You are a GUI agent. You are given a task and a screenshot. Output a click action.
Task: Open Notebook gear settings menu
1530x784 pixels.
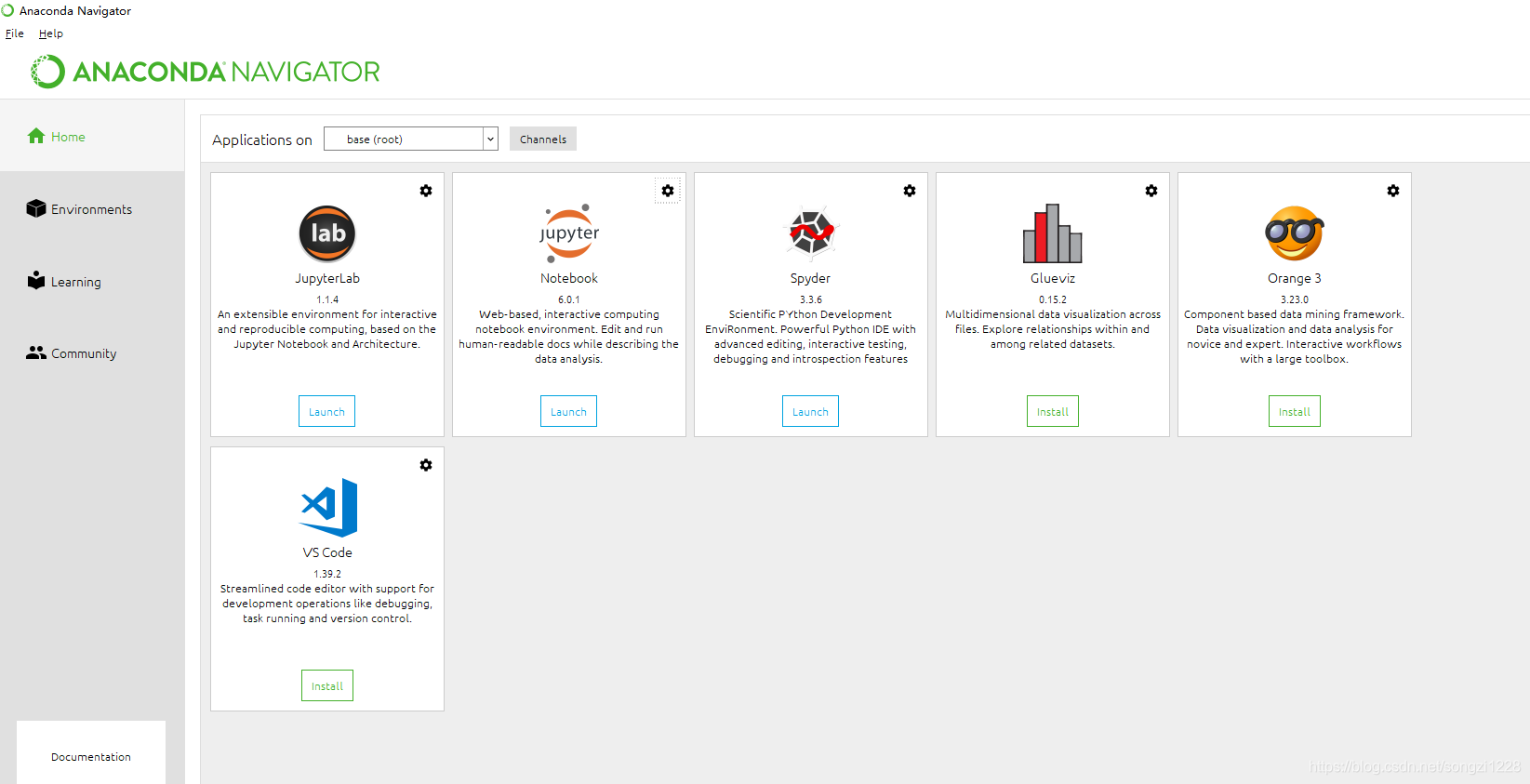tap(668, 191)
